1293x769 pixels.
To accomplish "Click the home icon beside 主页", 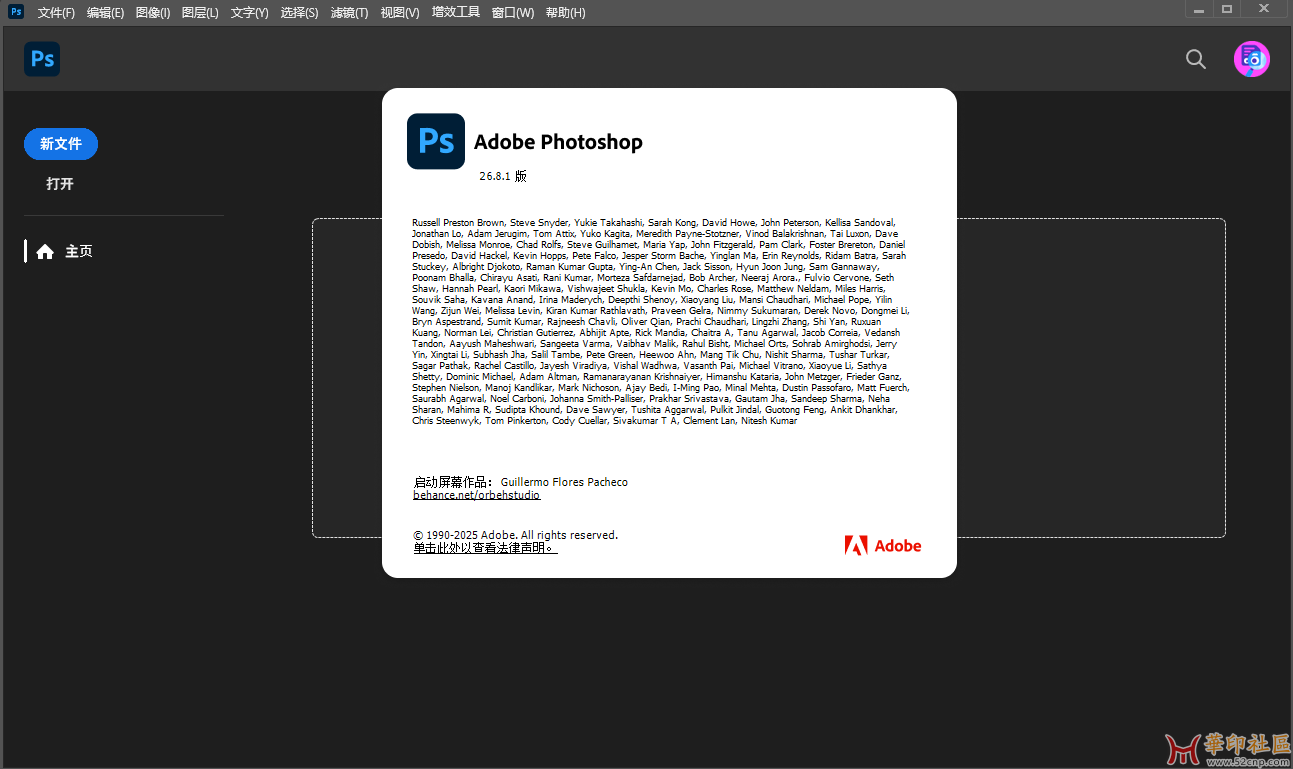I will (x=45, y=252).
